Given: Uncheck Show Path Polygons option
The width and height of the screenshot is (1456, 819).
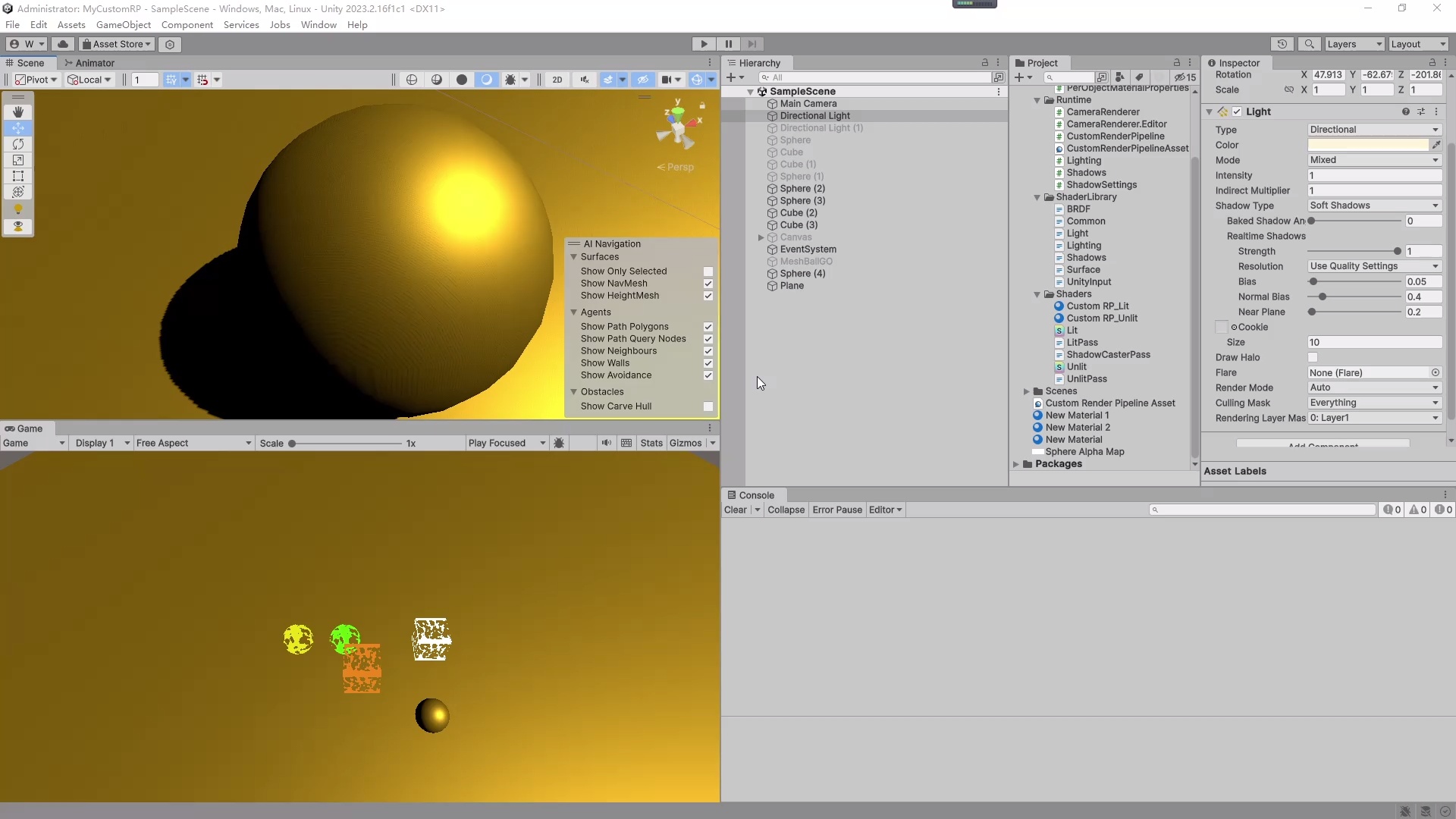Looking at the screenshot, I should click(708, 327).
